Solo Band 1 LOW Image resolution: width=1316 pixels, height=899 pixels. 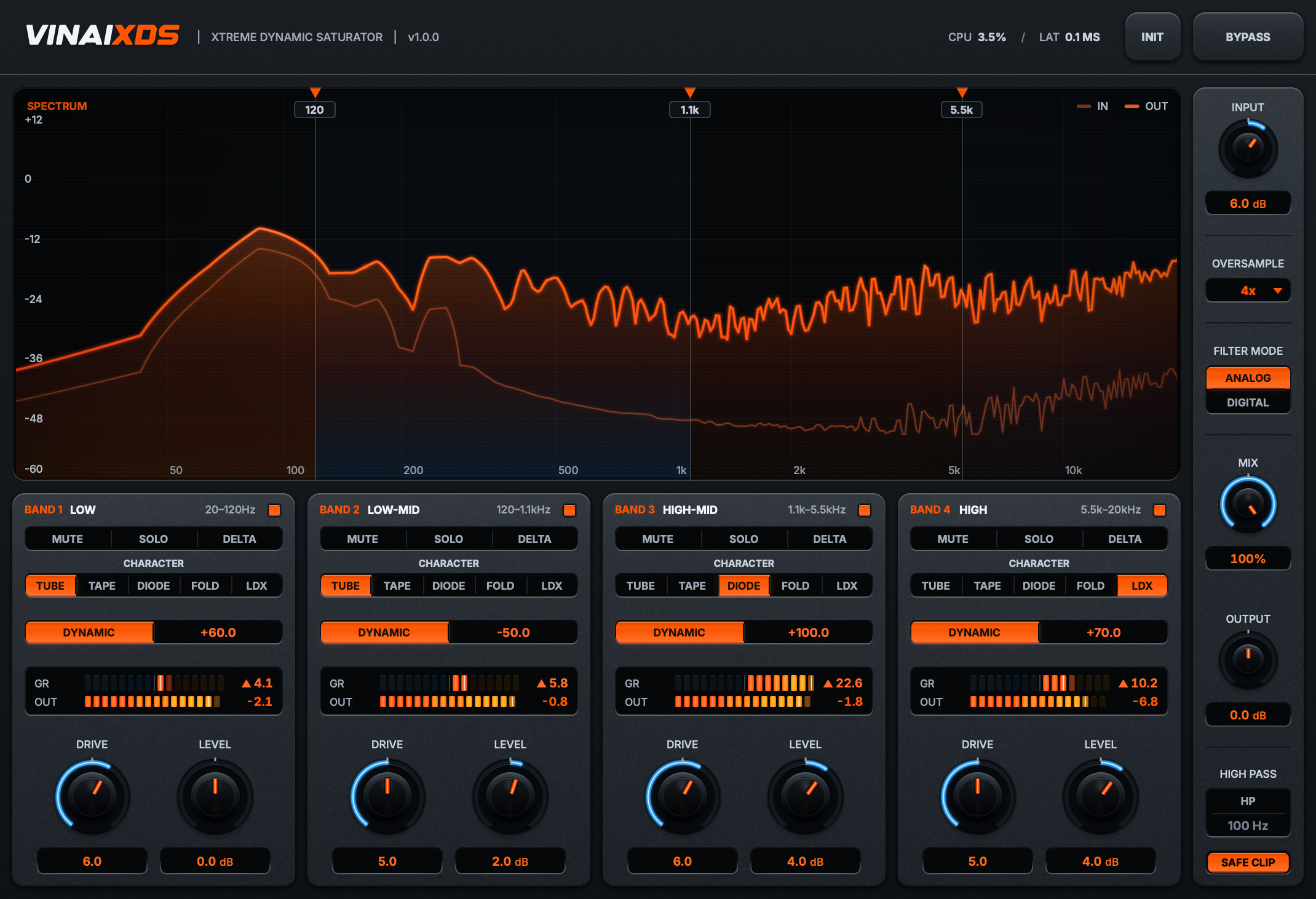coord(154,539)
